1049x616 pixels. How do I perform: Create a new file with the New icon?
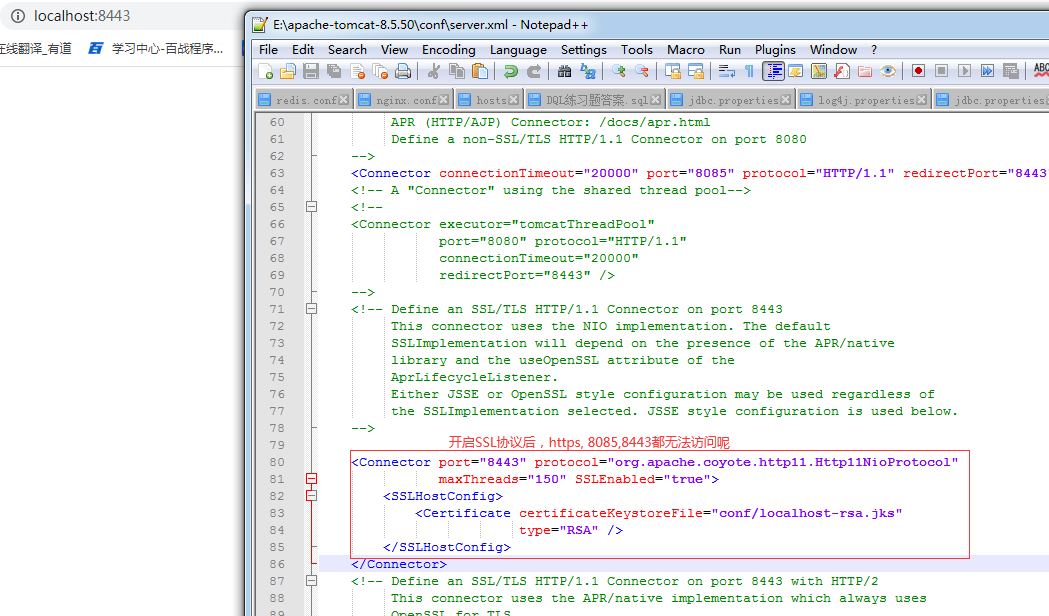[265, 71]
